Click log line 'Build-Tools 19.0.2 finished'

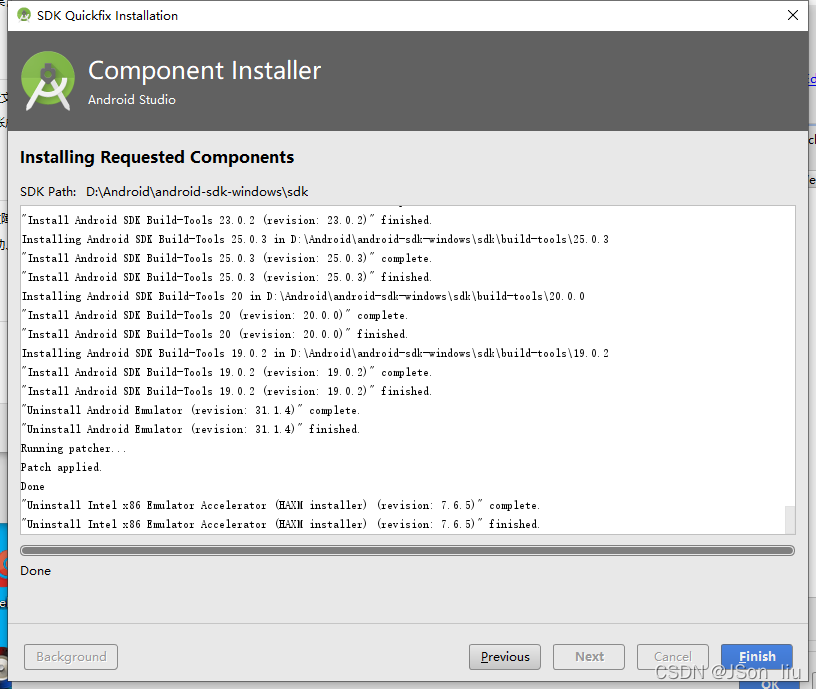click(x=227, y=391)
